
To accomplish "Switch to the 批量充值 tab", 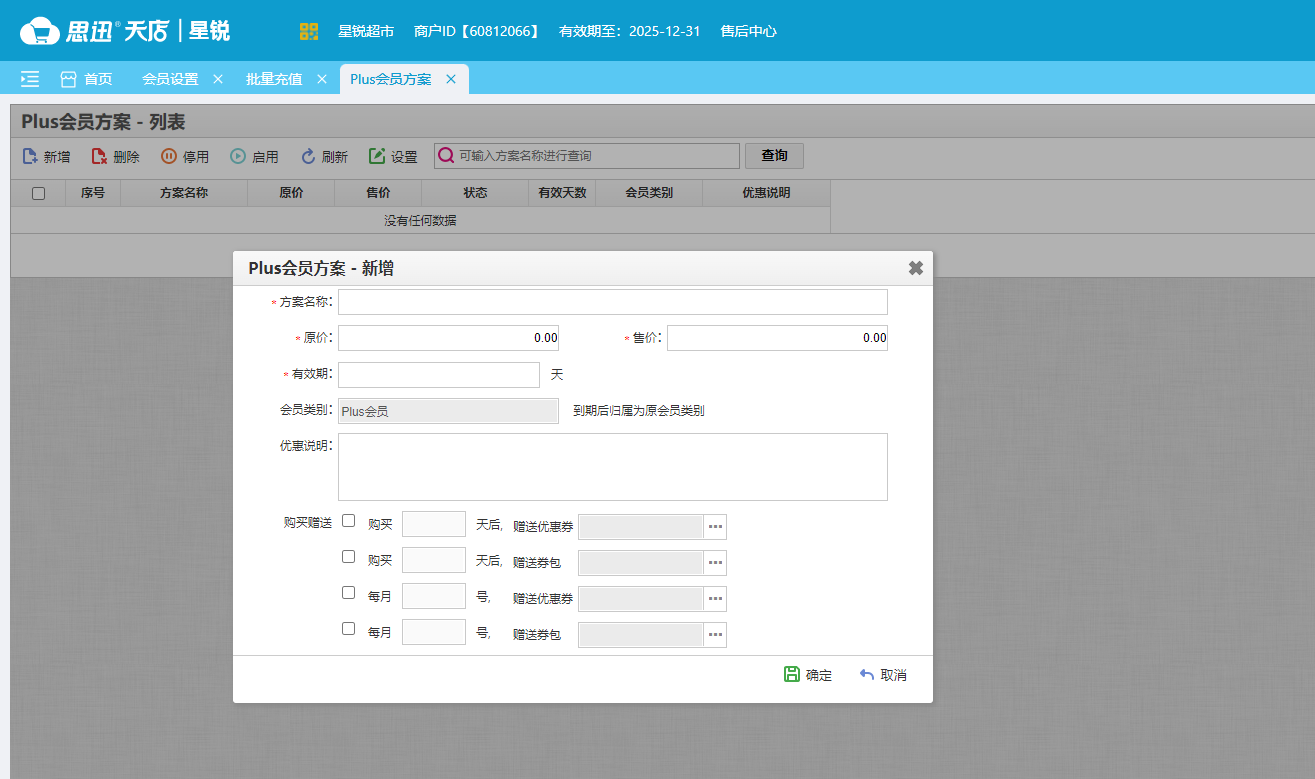I will (x=273, y=78).
